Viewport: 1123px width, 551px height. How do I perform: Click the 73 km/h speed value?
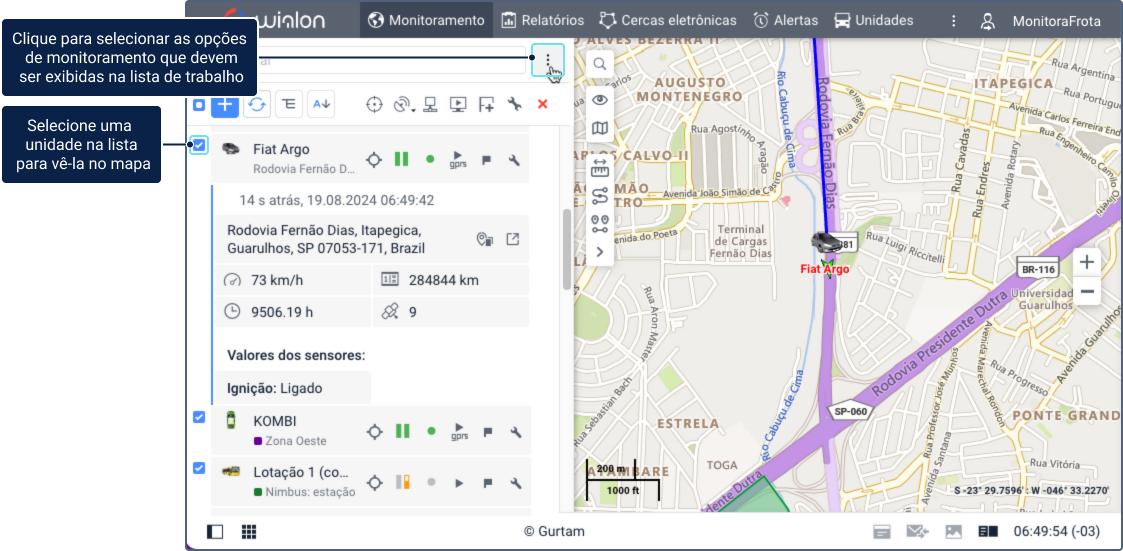pos(277,280)
